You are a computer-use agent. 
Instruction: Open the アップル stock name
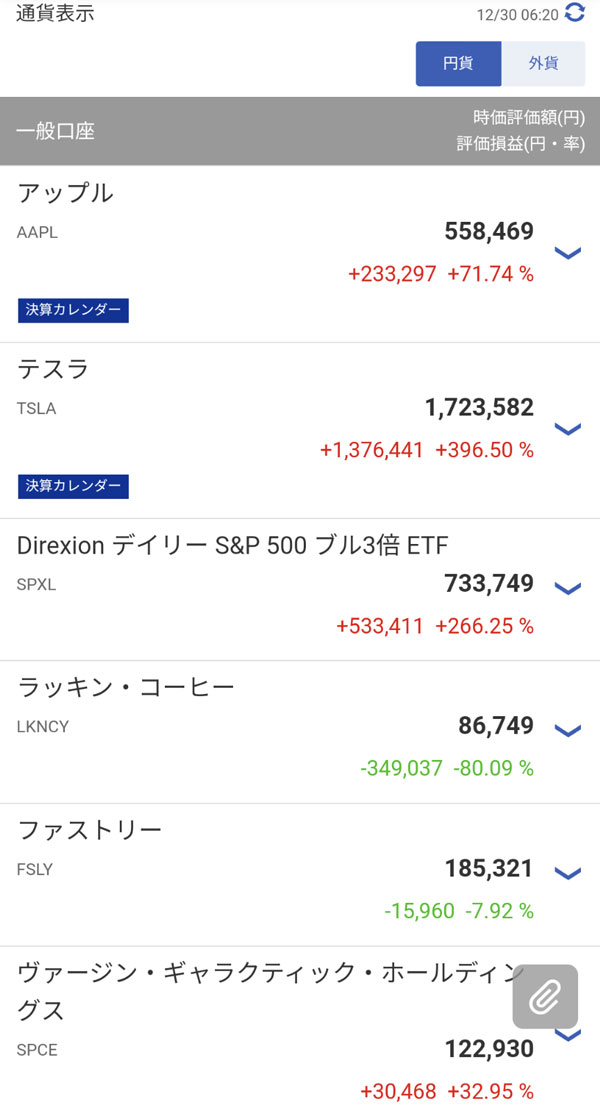[66, 194]
